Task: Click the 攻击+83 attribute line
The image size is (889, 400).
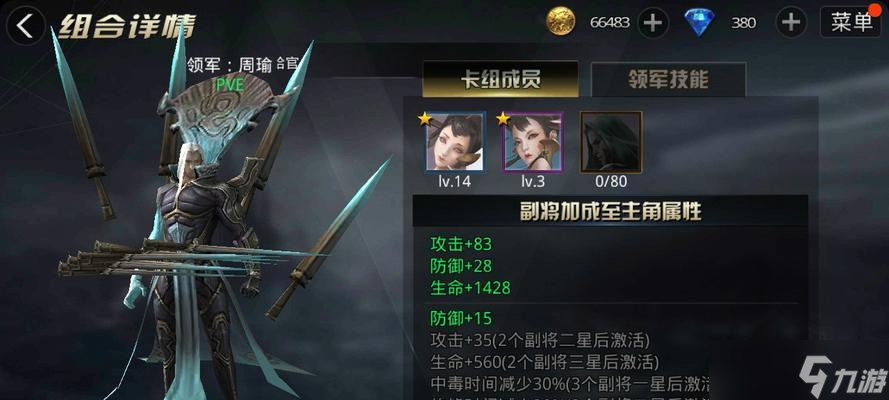Action: [x=461, y=244]
